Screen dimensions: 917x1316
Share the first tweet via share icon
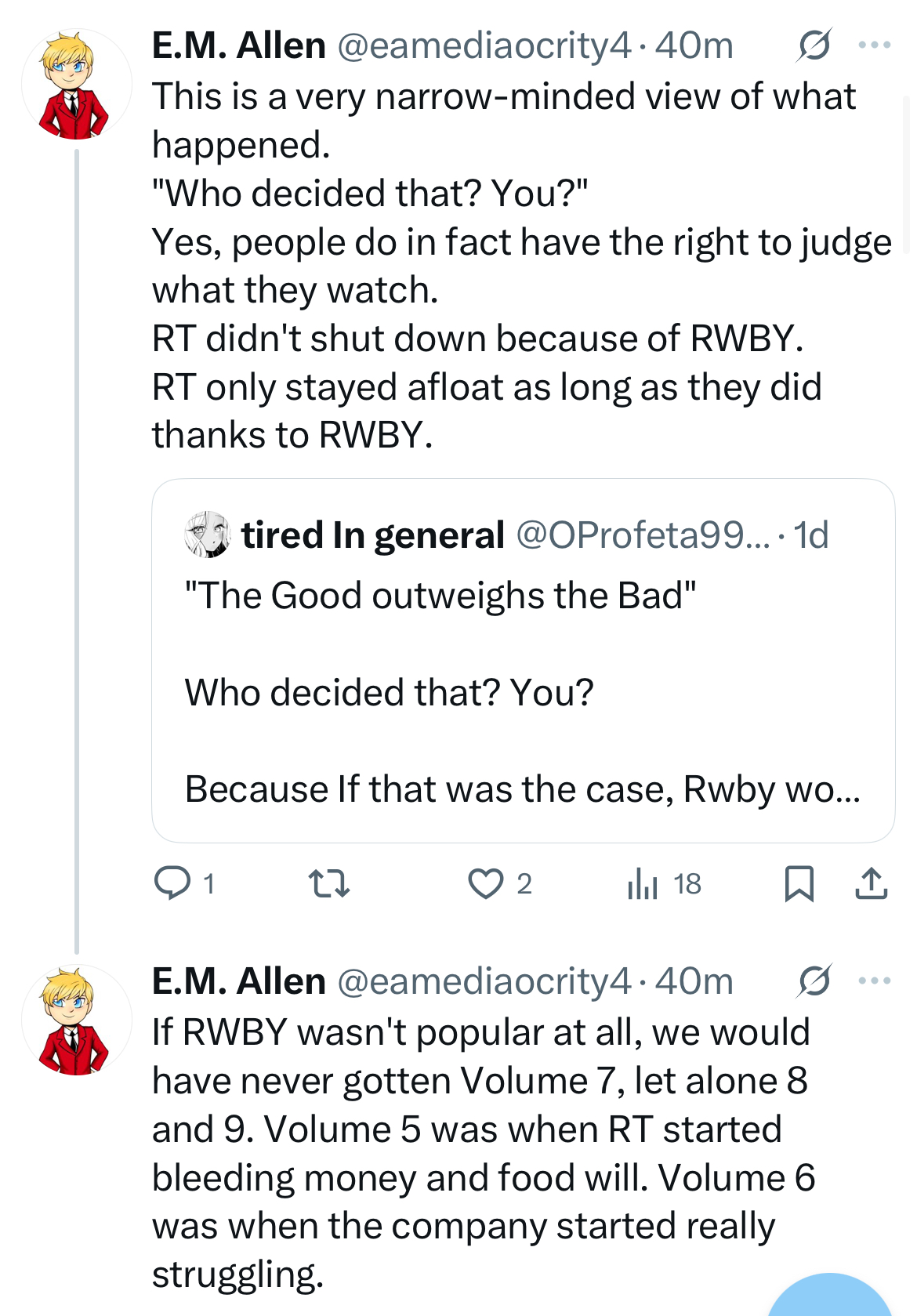coord(871,883)
